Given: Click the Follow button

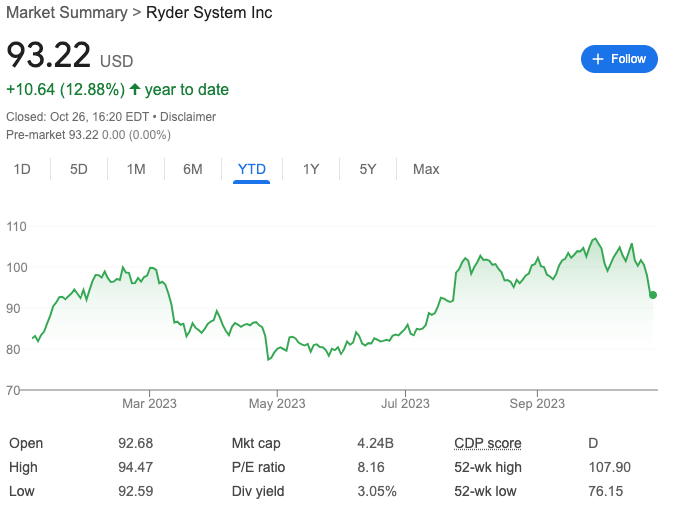Looking at the screenshot, I should [619, 59].
